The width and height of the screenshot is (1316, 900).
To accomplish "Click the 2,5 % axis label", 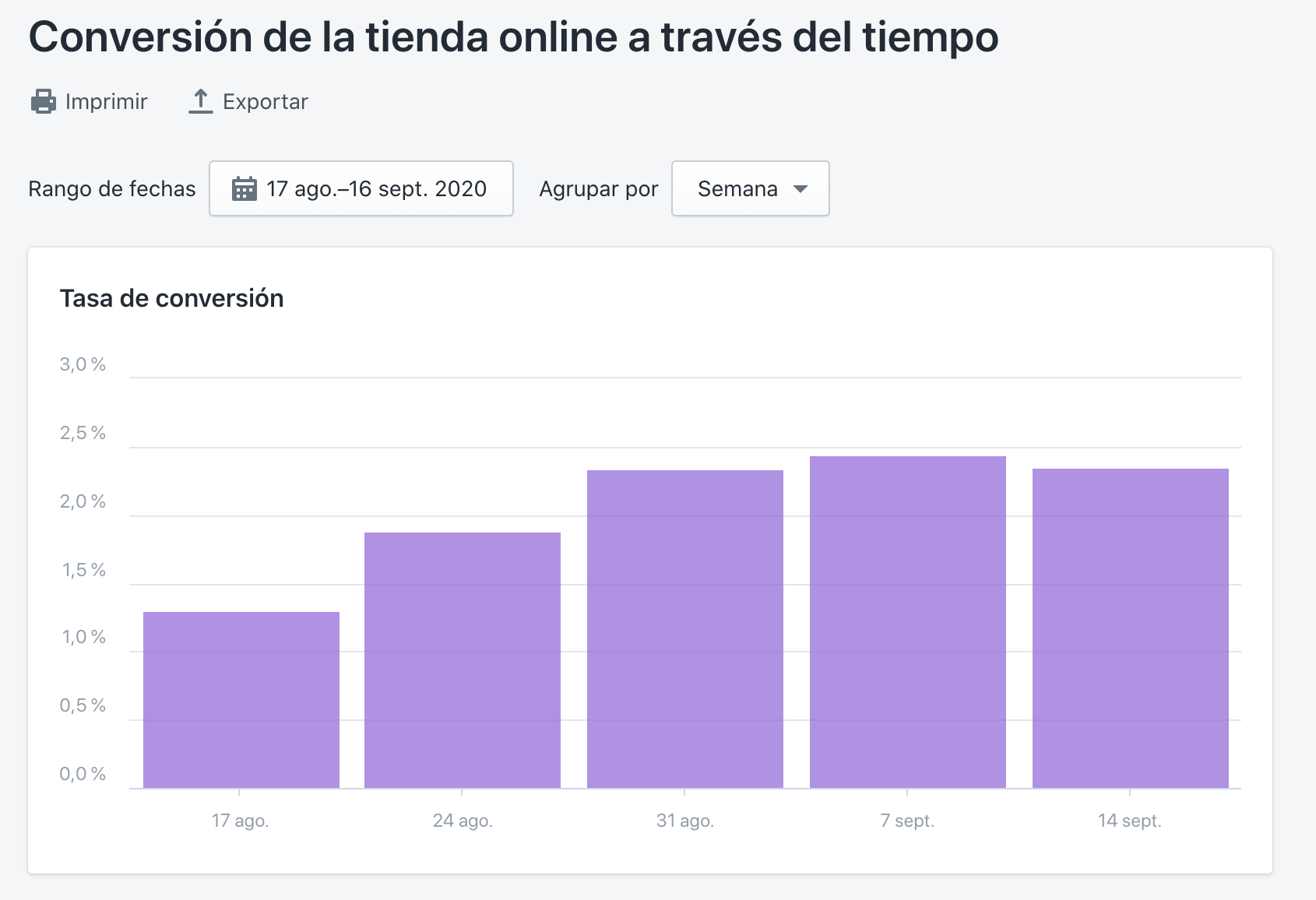I will [83, 433].
